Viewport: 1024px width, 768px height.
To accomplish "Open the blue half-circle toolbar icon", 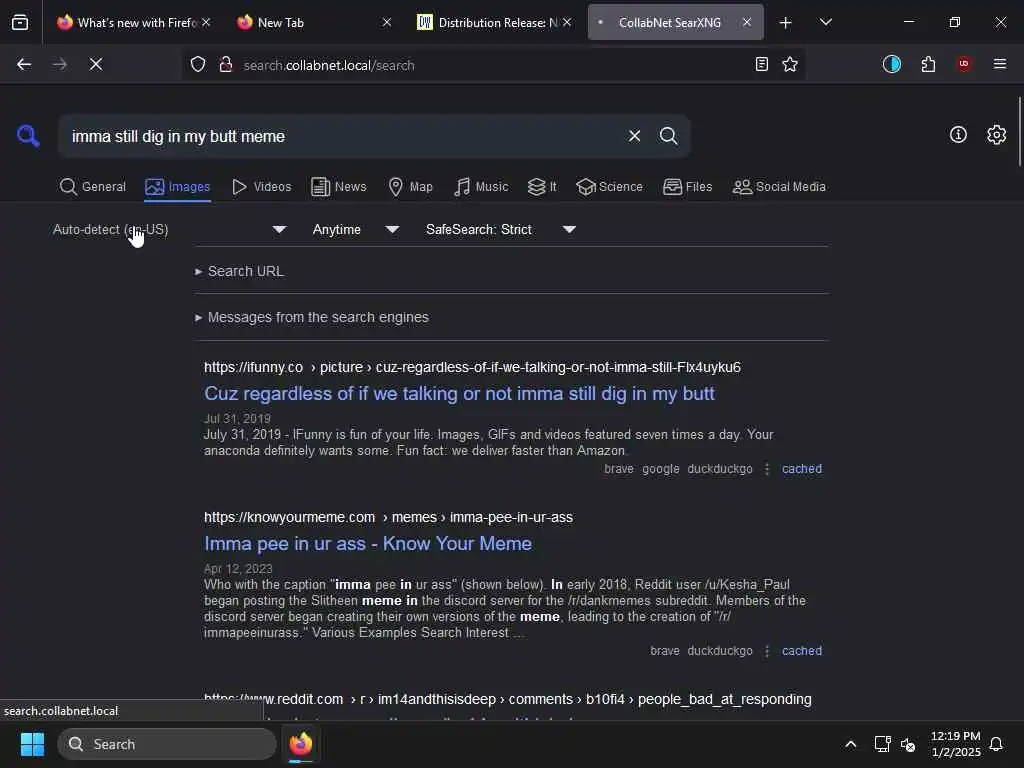I will coord(891,64).
